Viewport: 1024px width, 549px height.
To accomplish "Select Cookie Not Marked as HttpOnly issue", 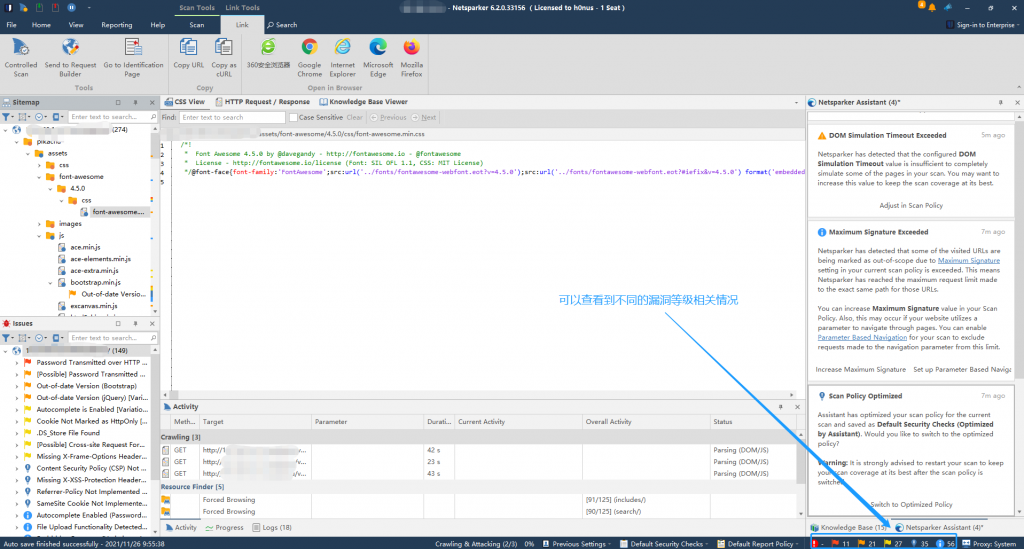I will (91, 421).
